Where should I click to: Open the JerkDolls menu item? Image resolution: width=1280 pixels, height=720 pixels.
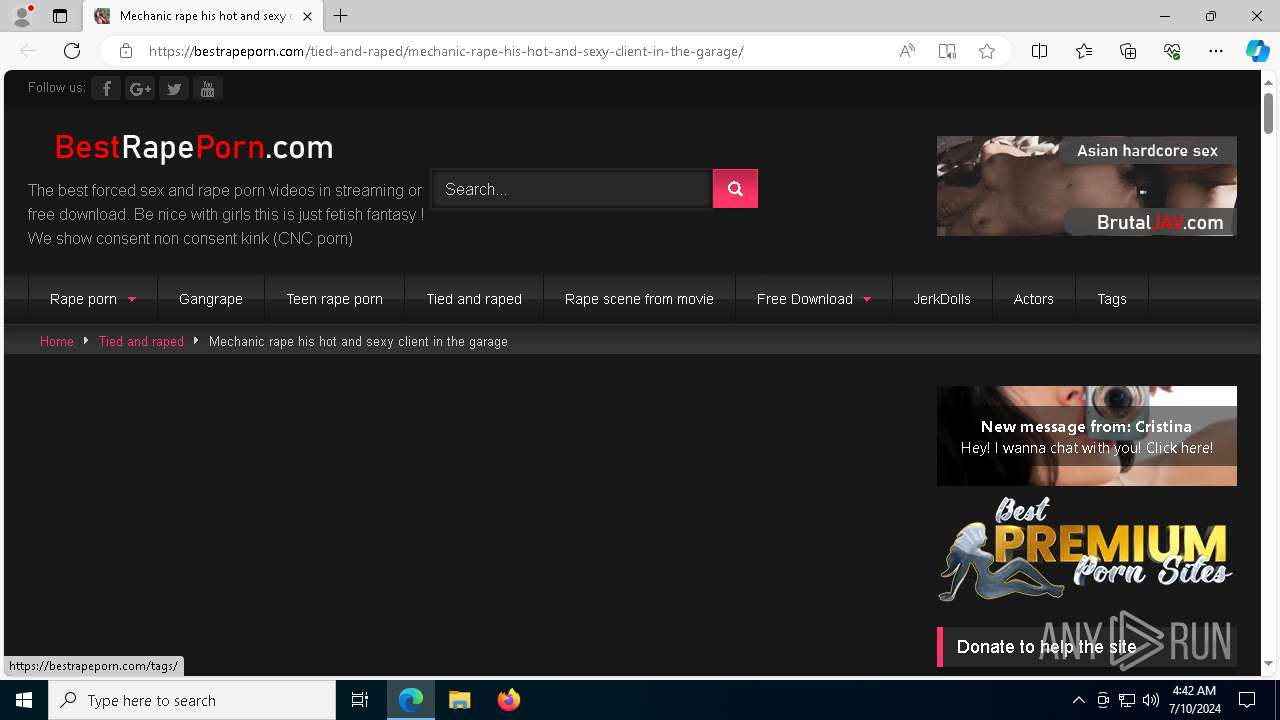pos(942,299)
